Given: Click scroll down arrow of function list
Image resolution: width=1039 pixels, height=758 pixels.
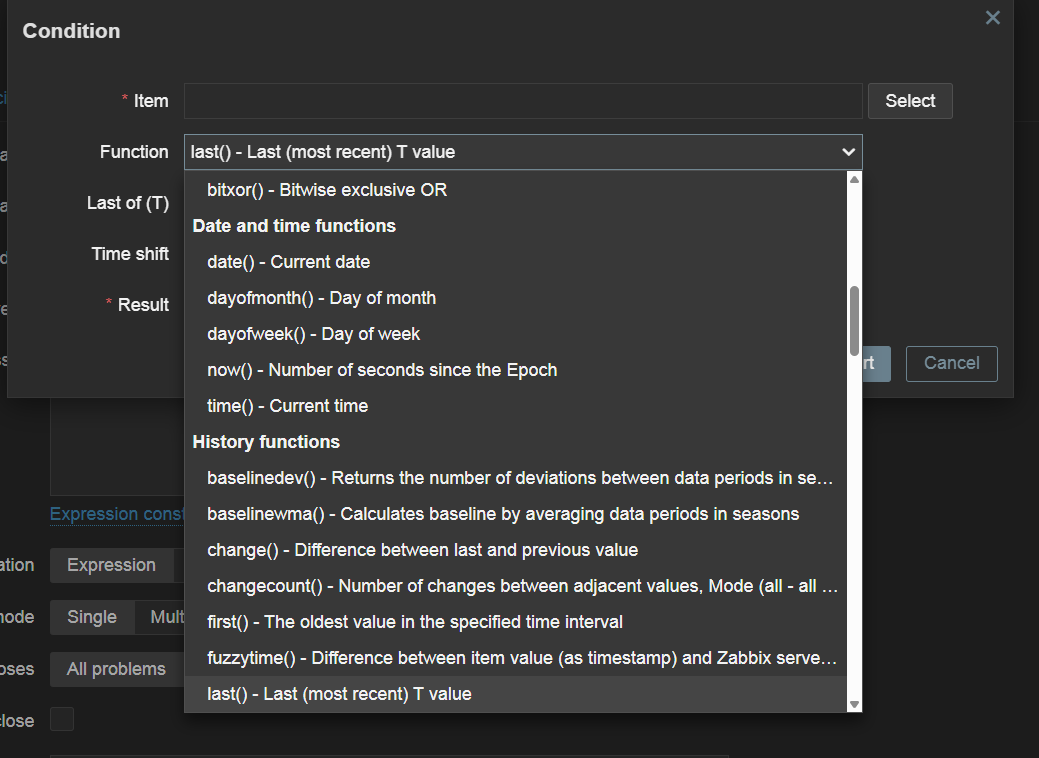Looking at the screenshot, I should click(x=855, y=705).
